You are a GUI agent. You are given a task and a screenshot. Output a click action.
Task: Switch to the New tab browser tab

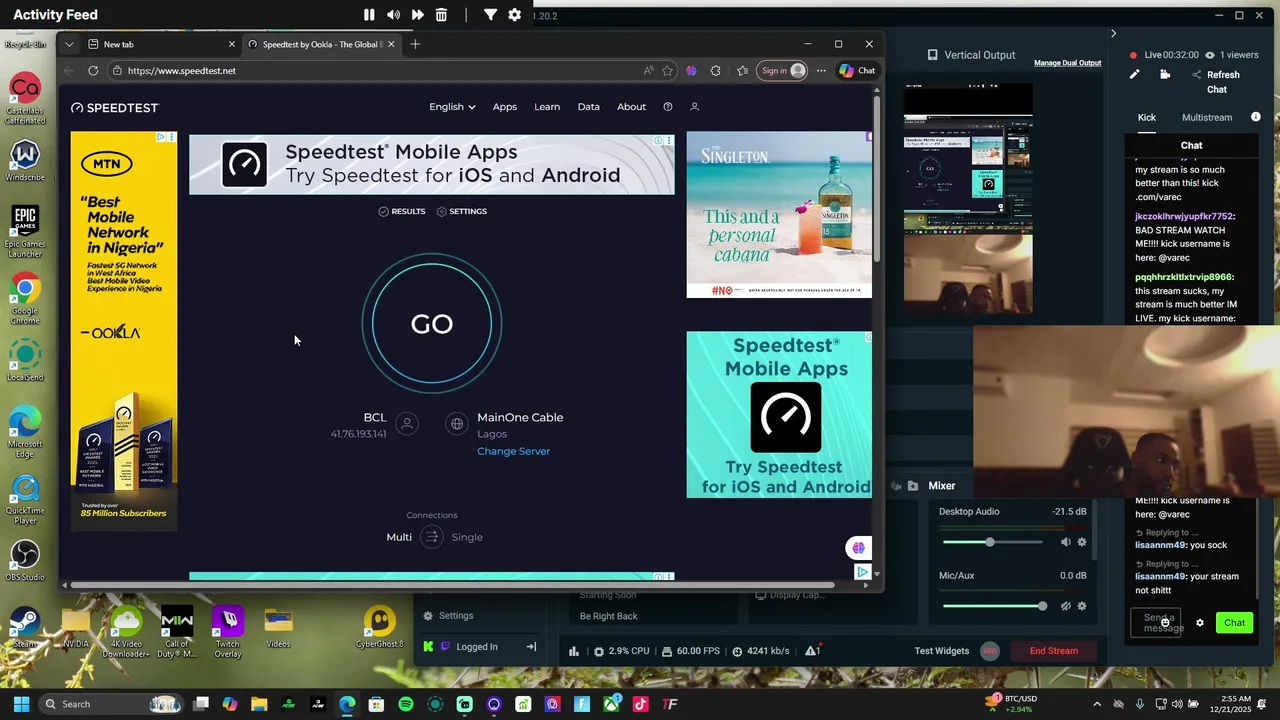160,44
